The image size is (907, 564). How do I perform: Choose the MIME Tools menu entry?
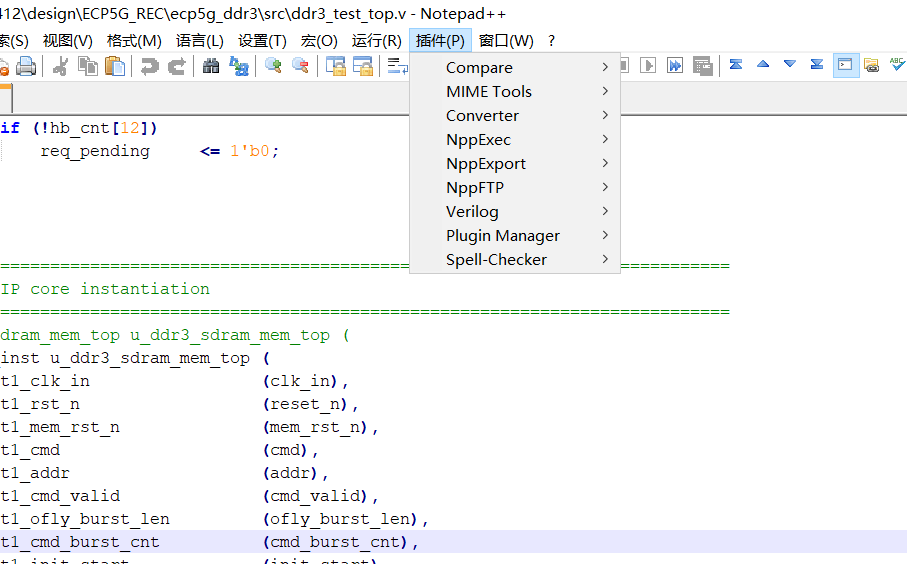click(489, 92)
